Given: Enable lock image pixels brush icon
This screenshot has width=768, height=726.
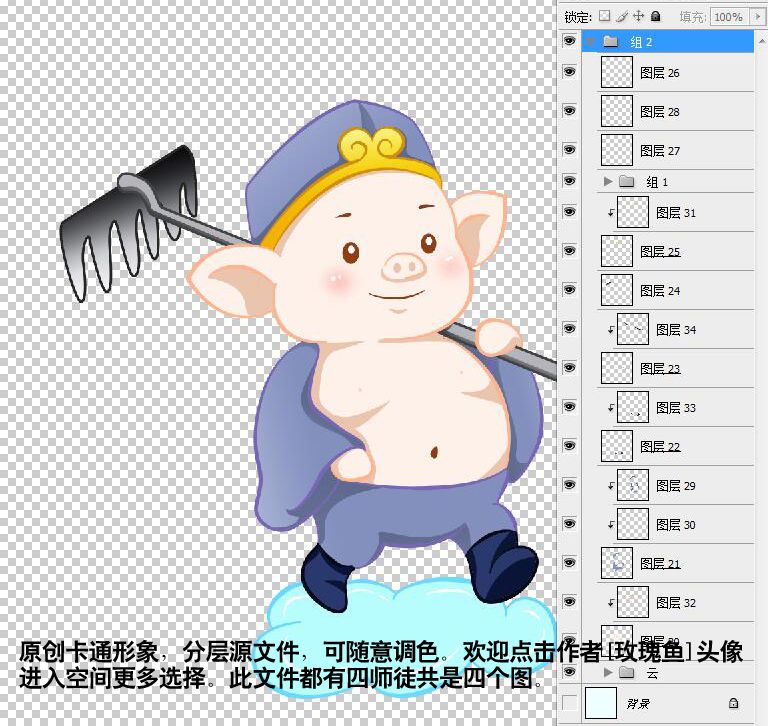Looking at the screenshot, I should (622, 17).
